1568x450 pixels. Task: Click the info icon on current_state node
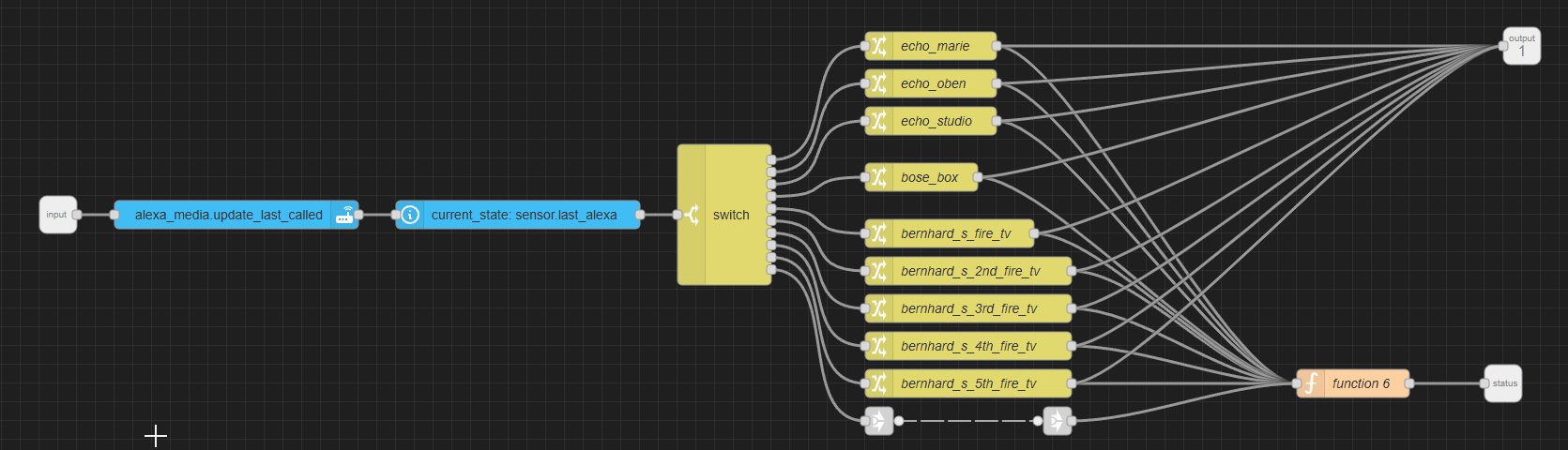(x=410, y=215)
